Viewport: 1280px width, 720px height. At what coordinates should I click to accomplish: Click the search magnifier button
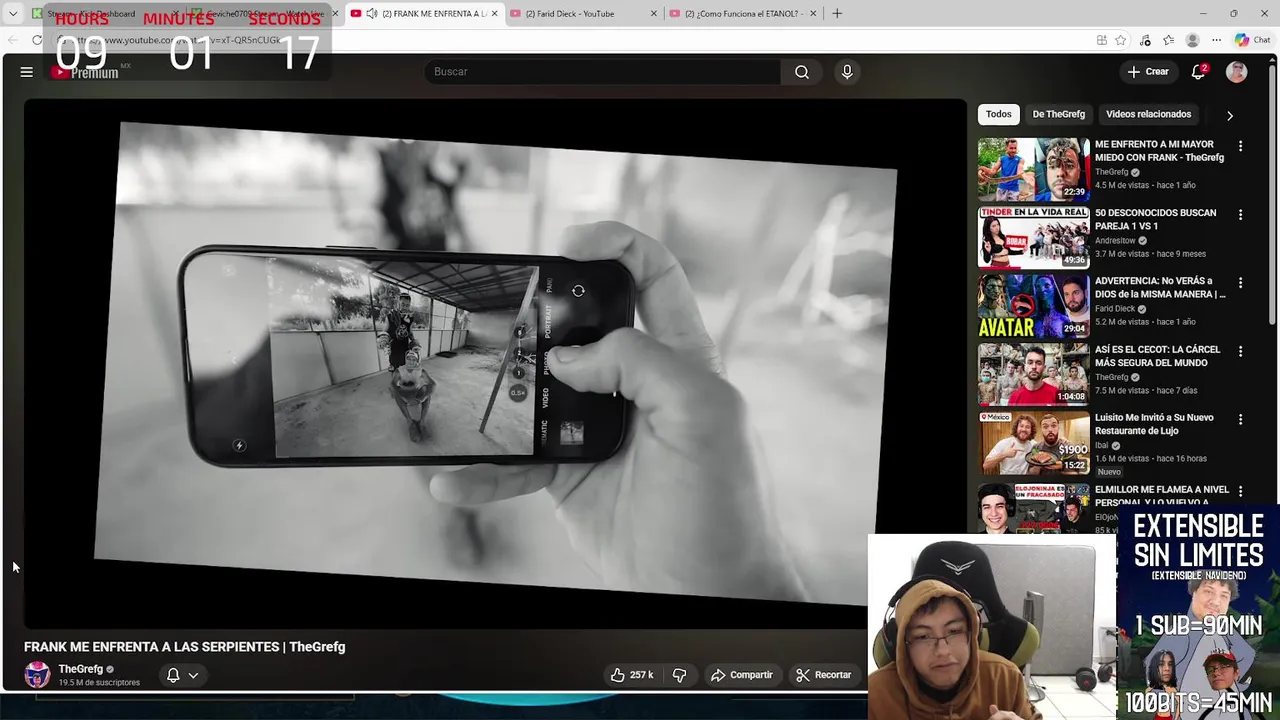802,72
